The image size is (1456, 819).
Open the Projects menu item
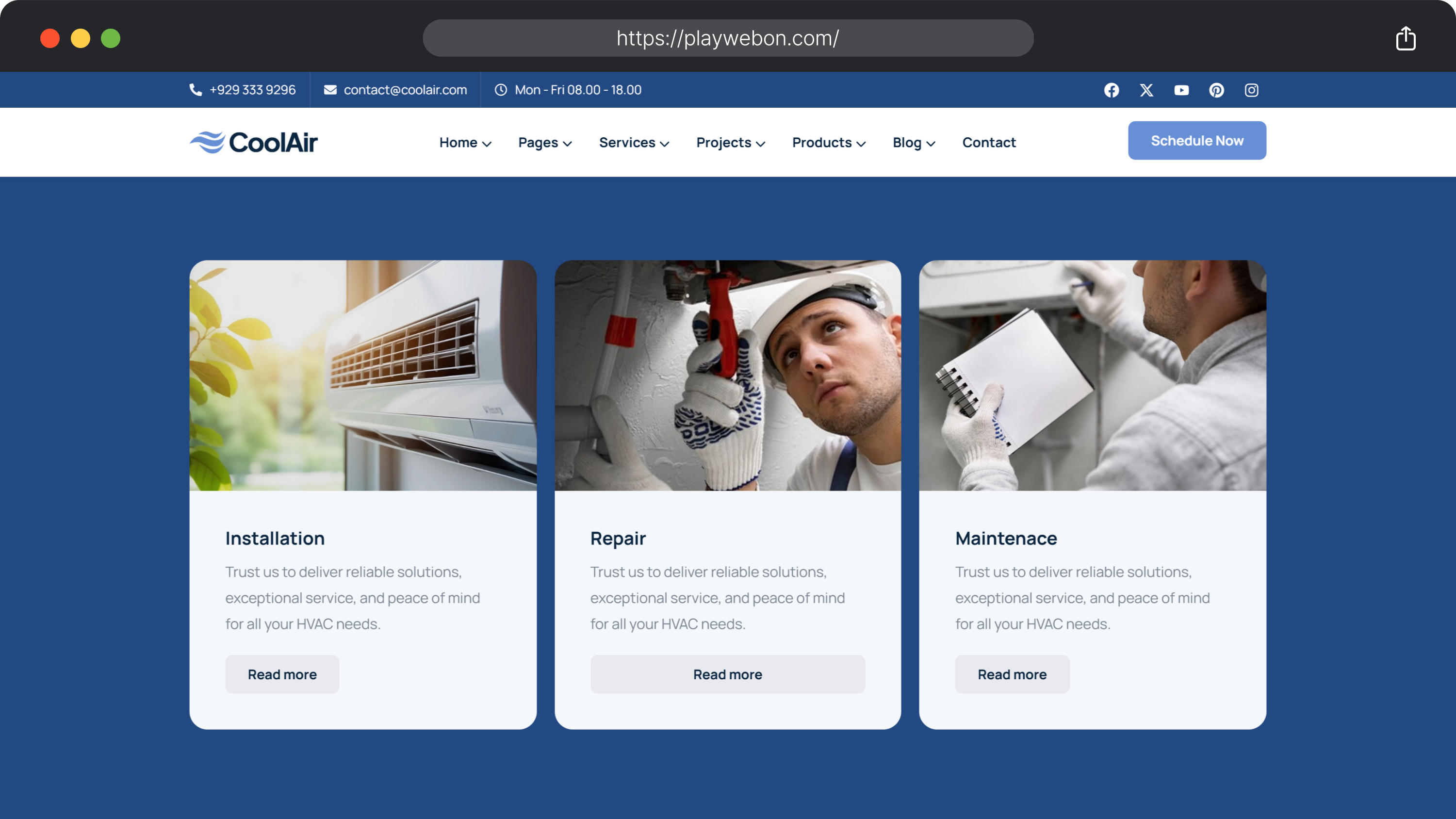[723, 143]
